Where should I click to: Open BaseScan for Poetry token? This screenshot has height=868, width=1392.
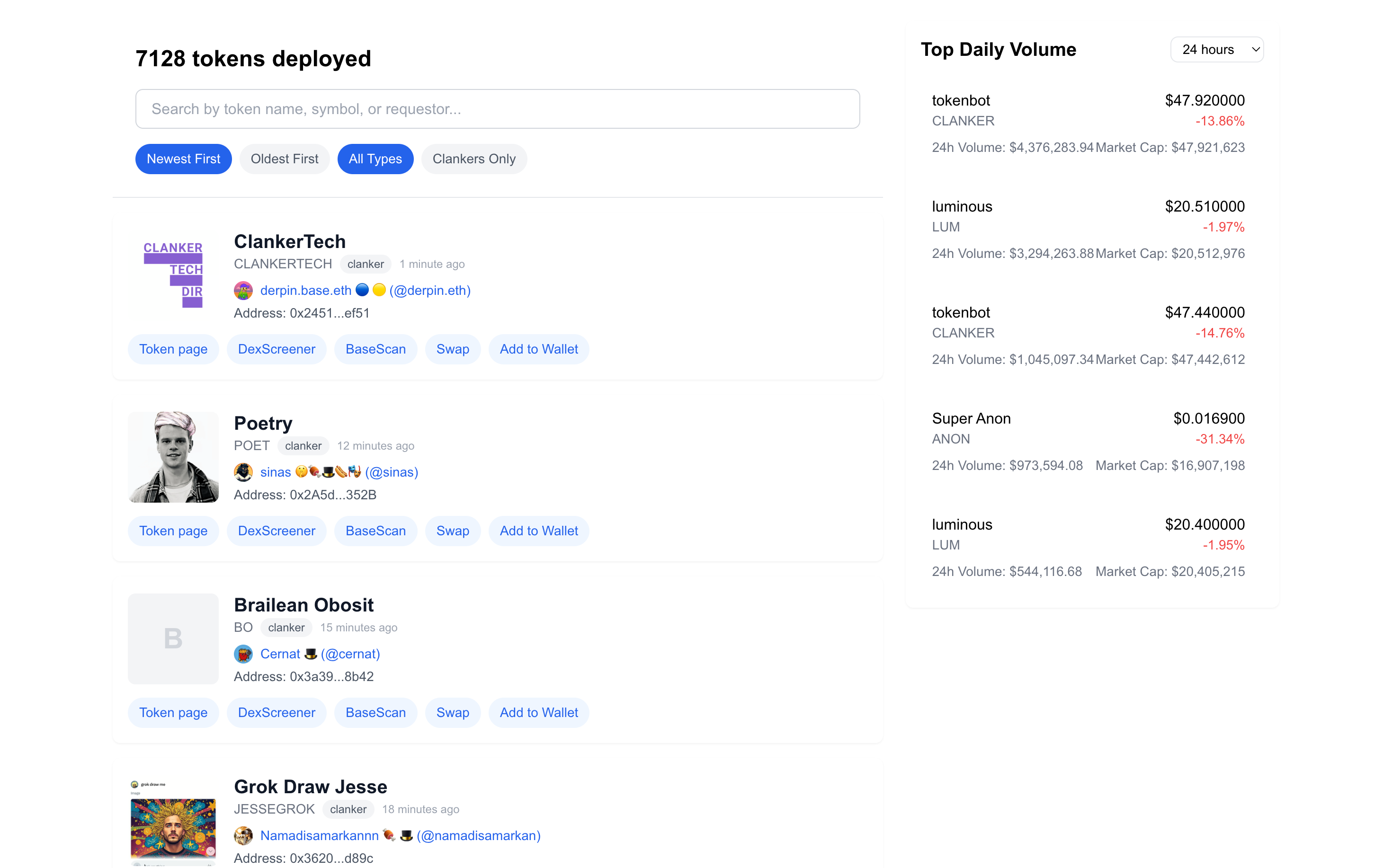375,531
